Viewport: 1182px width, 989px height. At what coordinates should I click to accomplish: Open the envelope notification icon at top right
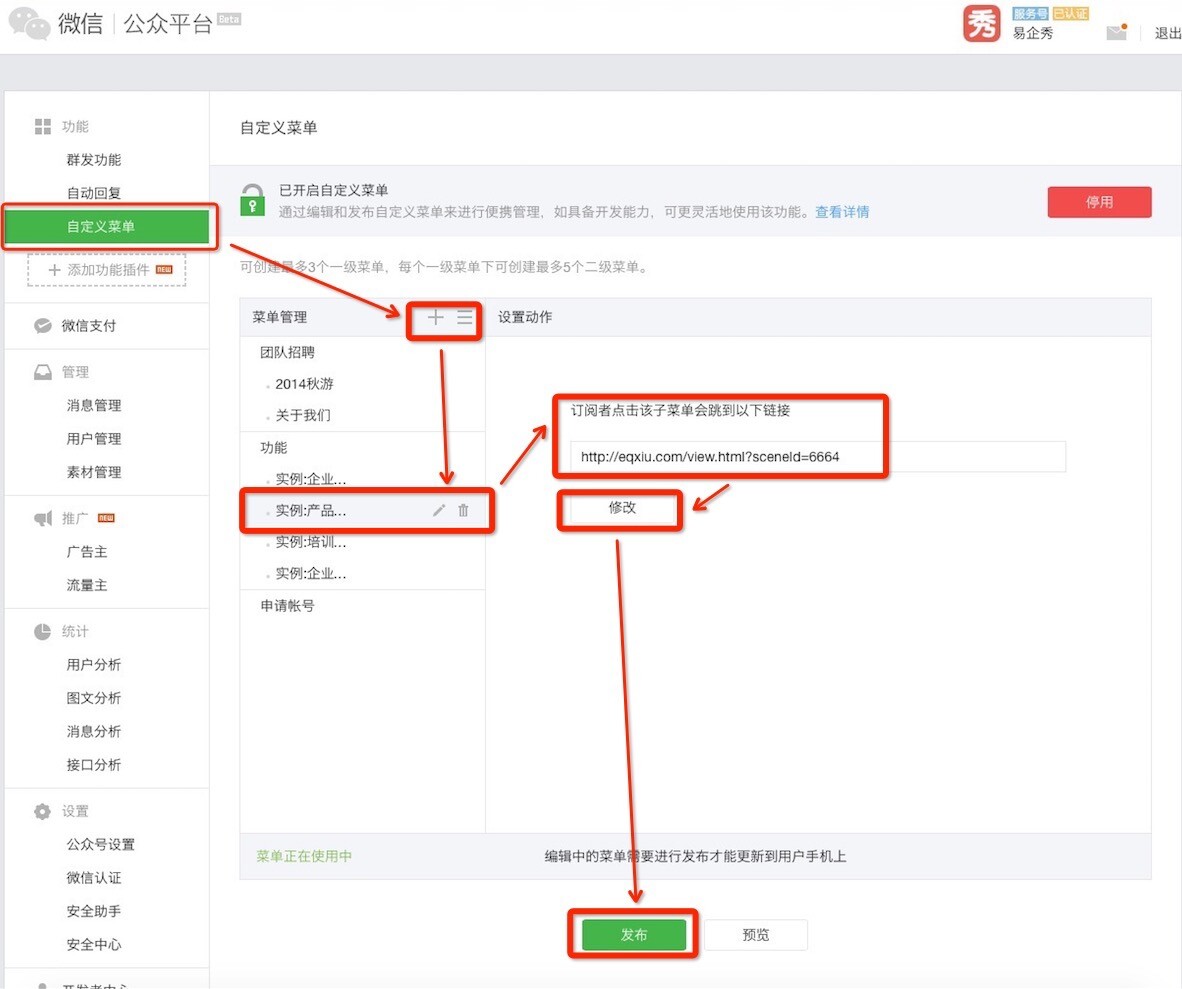(x=1117, y=31)
